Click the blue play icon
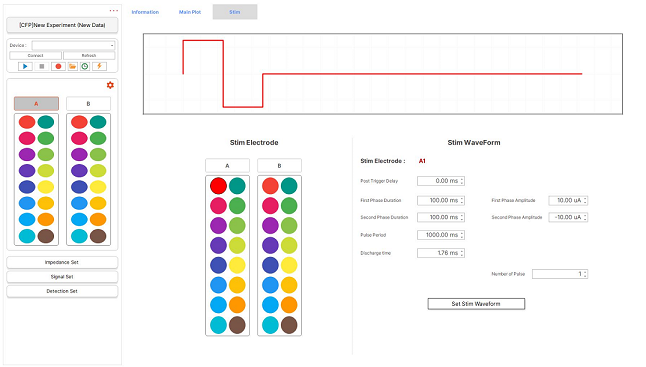This screenshot has height=367, width=646. click(25, 66)
